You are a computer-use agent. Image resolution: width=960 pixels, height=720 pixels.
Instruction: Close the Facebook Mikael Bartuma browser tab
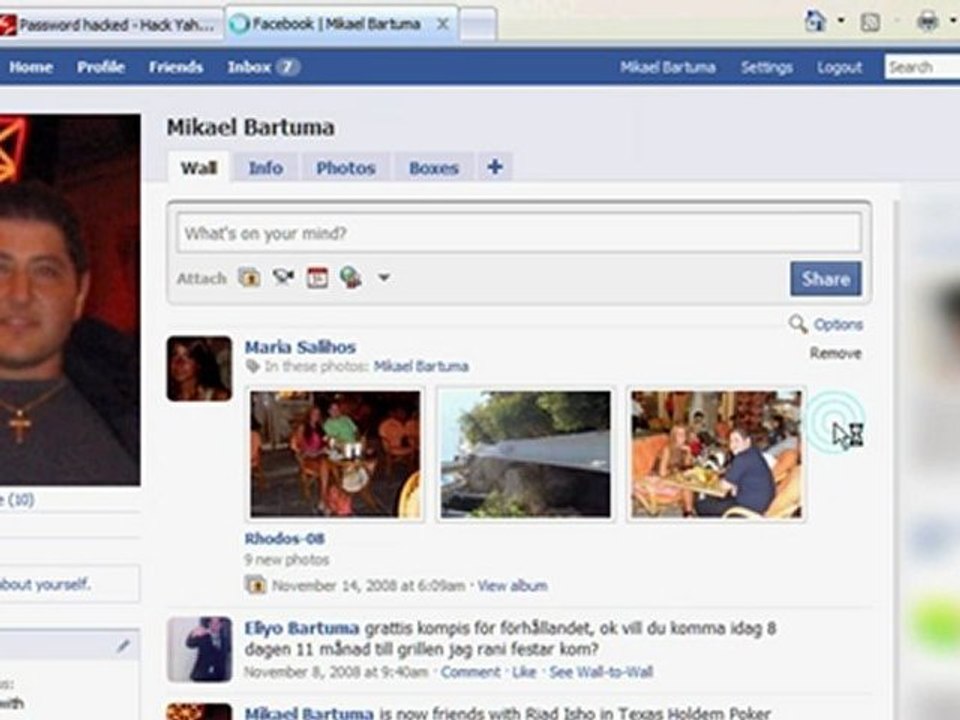click(443, 24)
